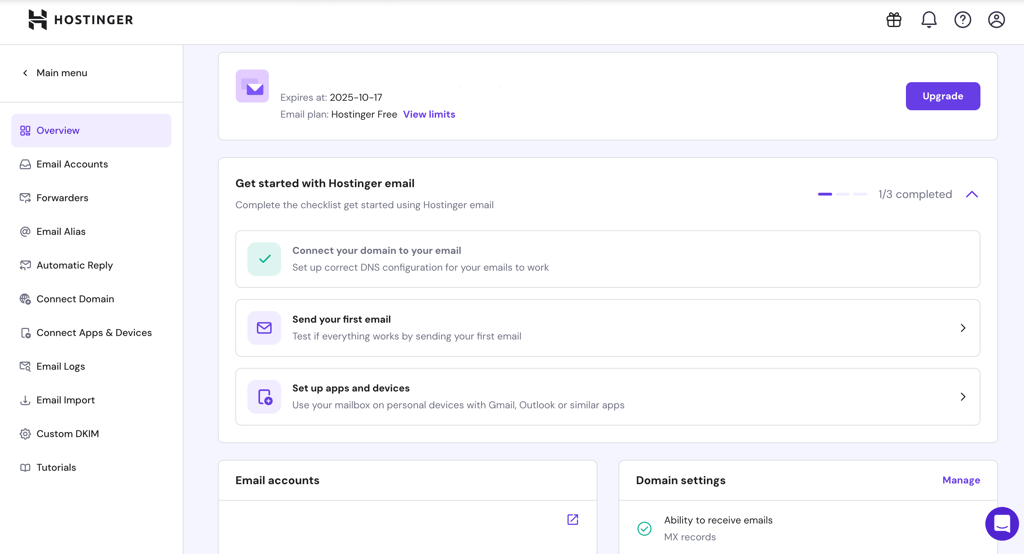Image resolution: width=1024 pixels, height=554 pixels.
Task: Open Connect Domain menu item
Action: (x=91, y=299)
